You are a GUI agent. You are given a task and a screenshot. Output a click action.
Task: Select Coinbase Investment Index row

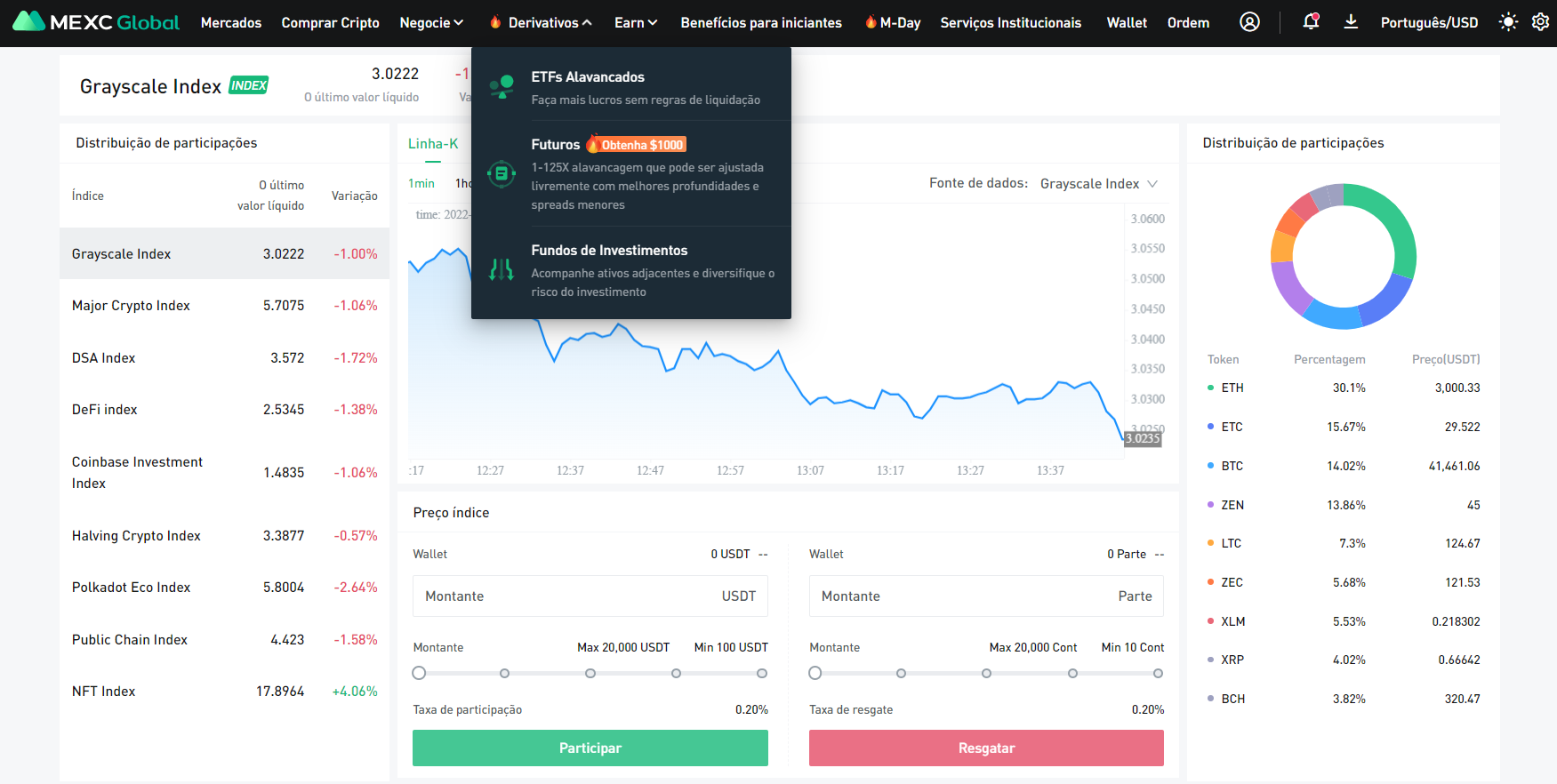click(224, 472)
